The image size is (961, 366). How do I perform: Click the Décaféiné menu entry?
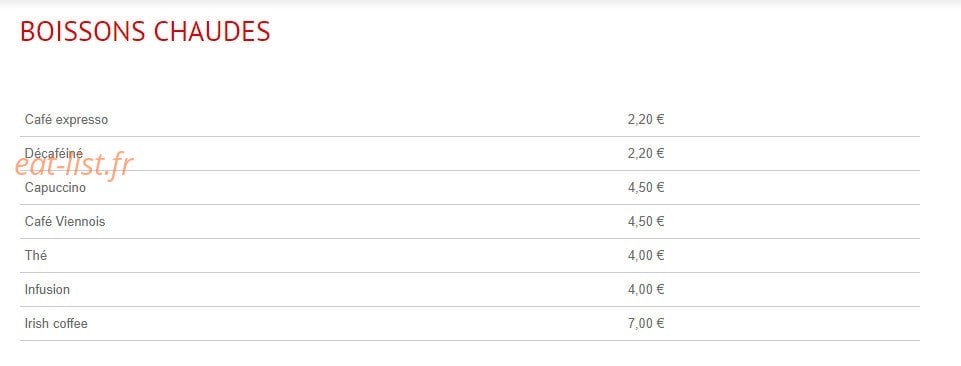coord(53,153)
